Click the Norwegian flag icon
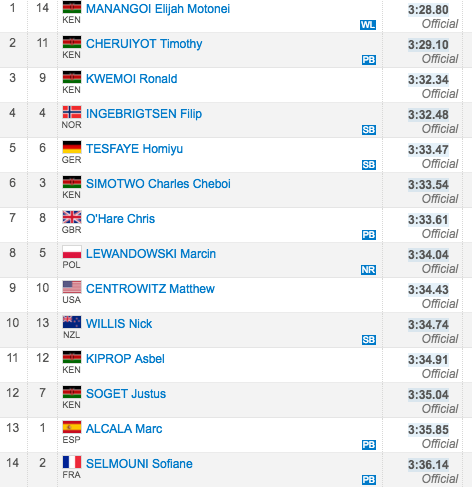Viewport: 472px width, 487px height. pos(72,112)
